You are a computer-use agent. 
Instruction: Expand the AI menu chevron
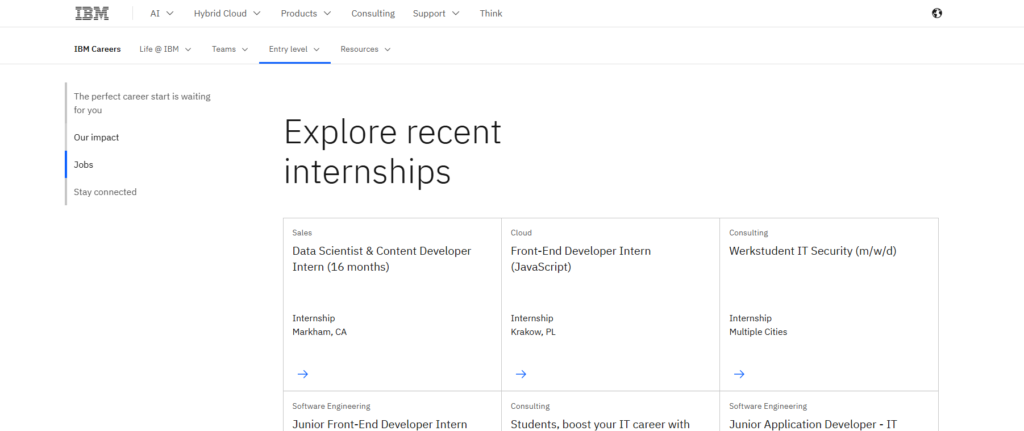tap(170, 13)
